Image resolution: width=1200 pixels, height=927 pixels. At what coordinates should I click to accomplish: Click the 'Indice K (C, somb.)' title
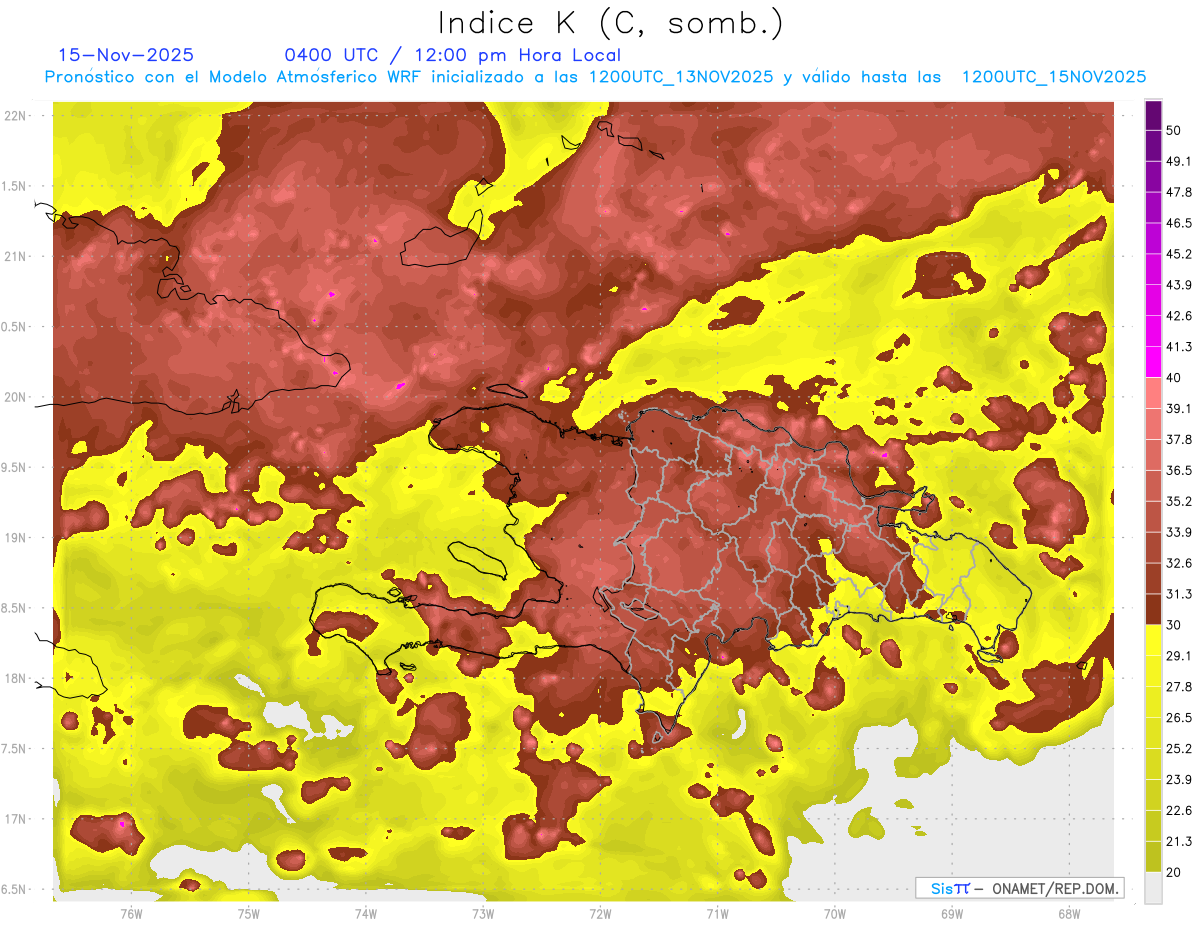[611, 23]
